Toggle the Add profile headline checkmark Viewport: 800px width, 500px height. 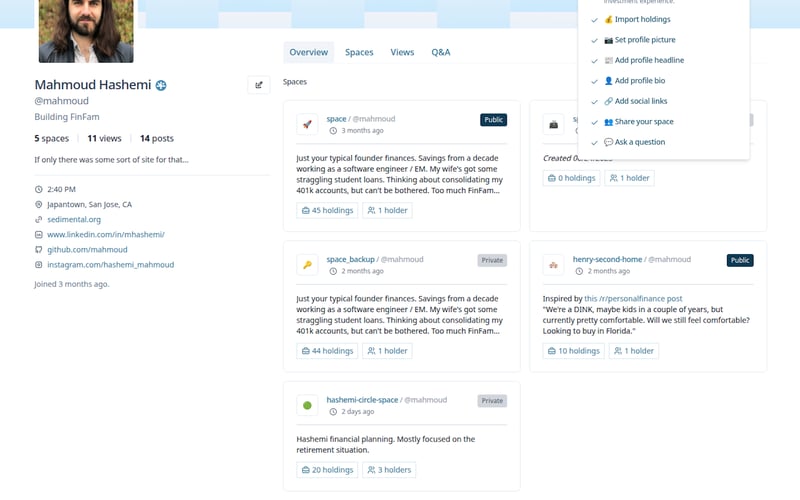pyautogui.click(x=594, y=61)
